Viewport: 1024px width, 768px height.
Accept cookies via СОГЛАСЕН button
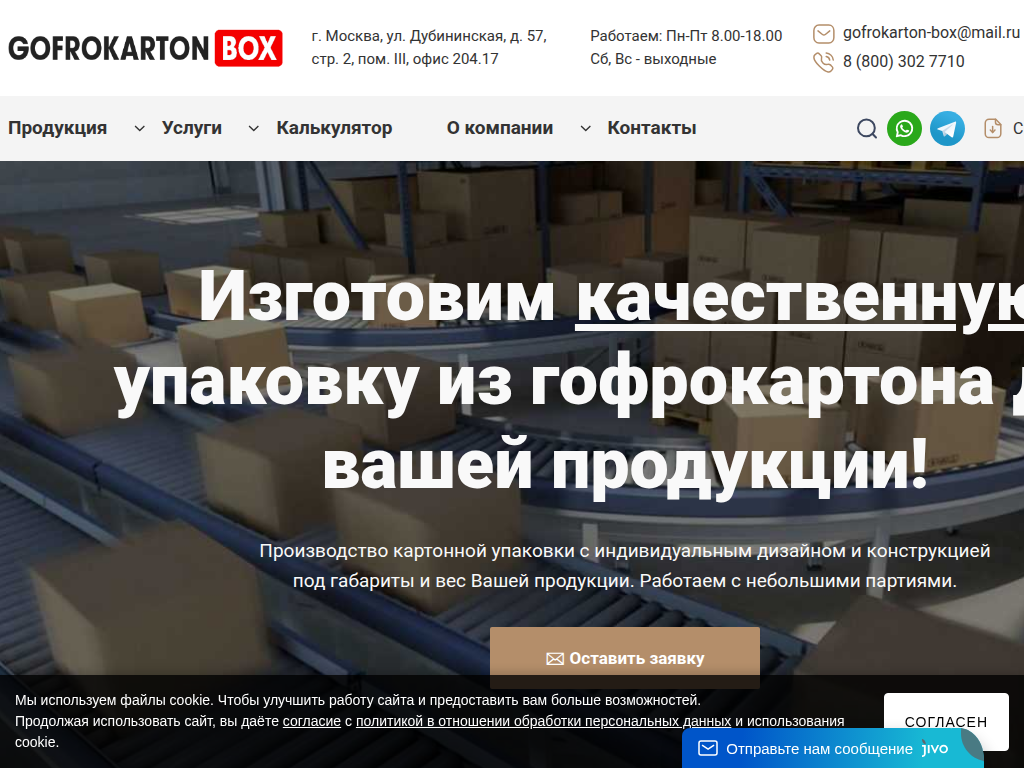click(x=945, y=721)
